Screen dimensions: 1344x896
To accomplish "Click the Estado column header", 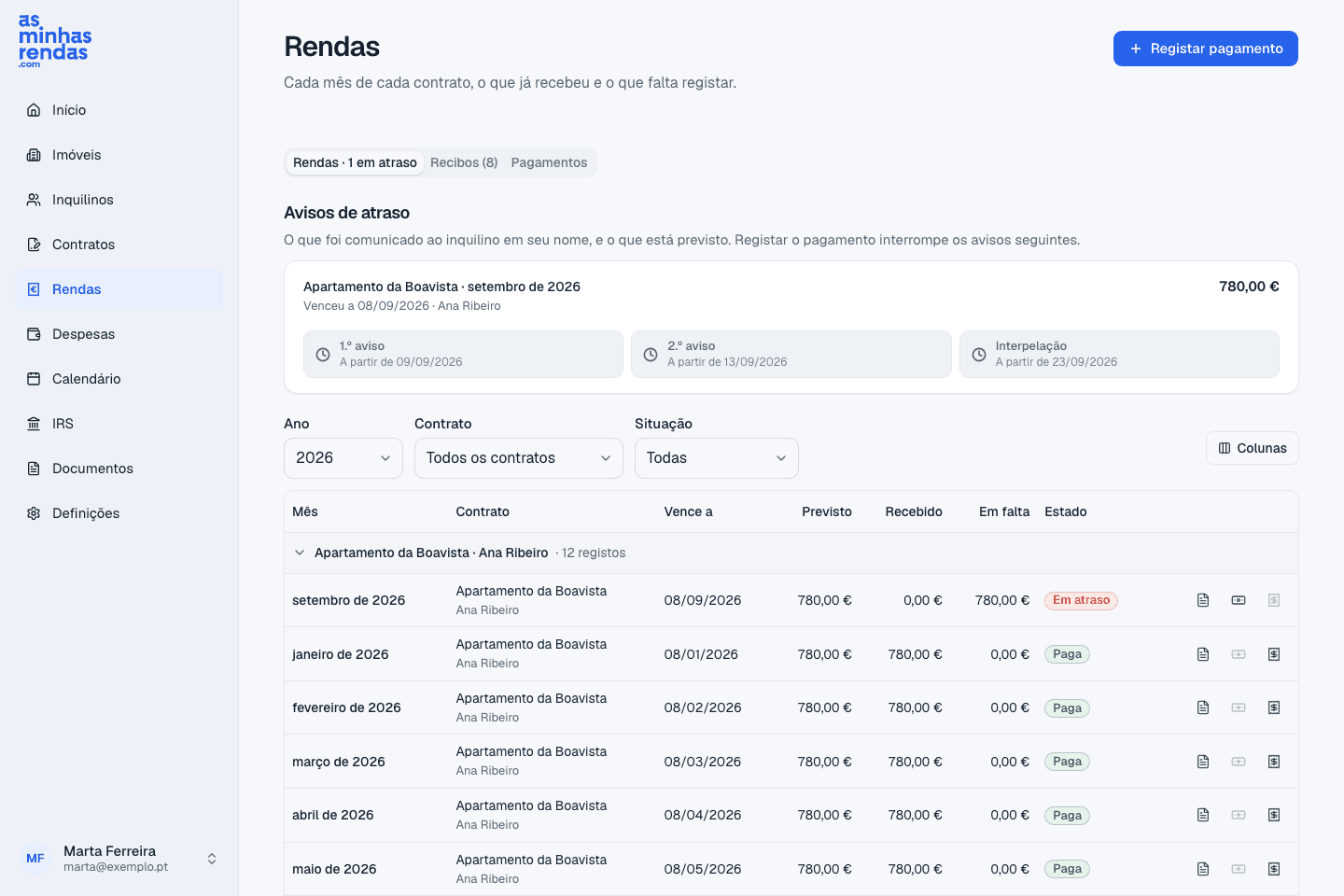I will 1066,511.
